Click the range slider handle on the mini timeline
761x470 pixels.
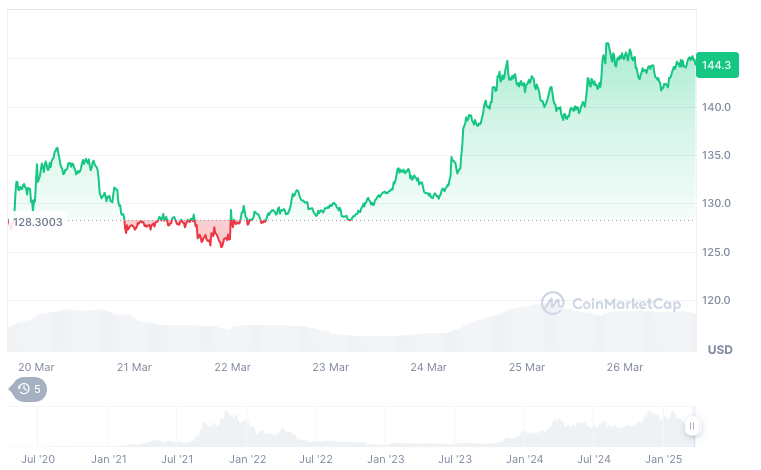point(691,427)
